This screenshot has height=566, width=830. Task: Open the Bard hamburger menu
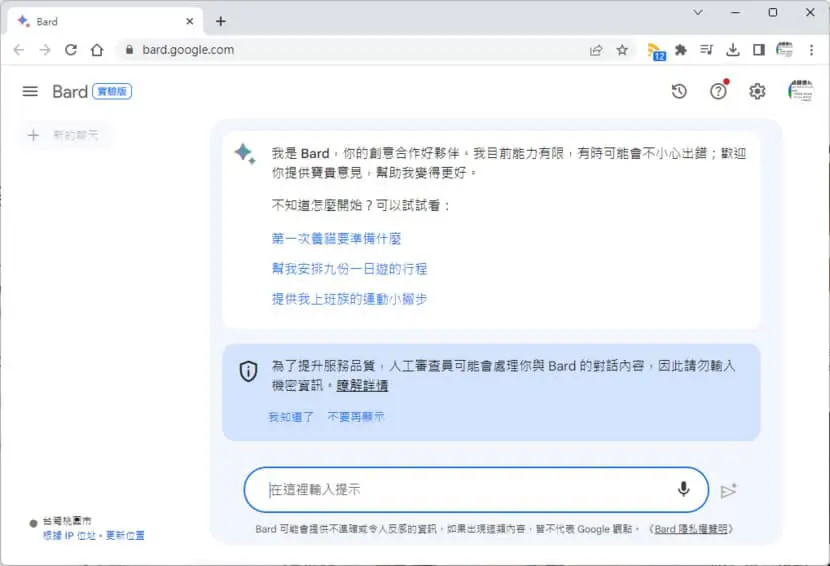(x=30, y=92)
